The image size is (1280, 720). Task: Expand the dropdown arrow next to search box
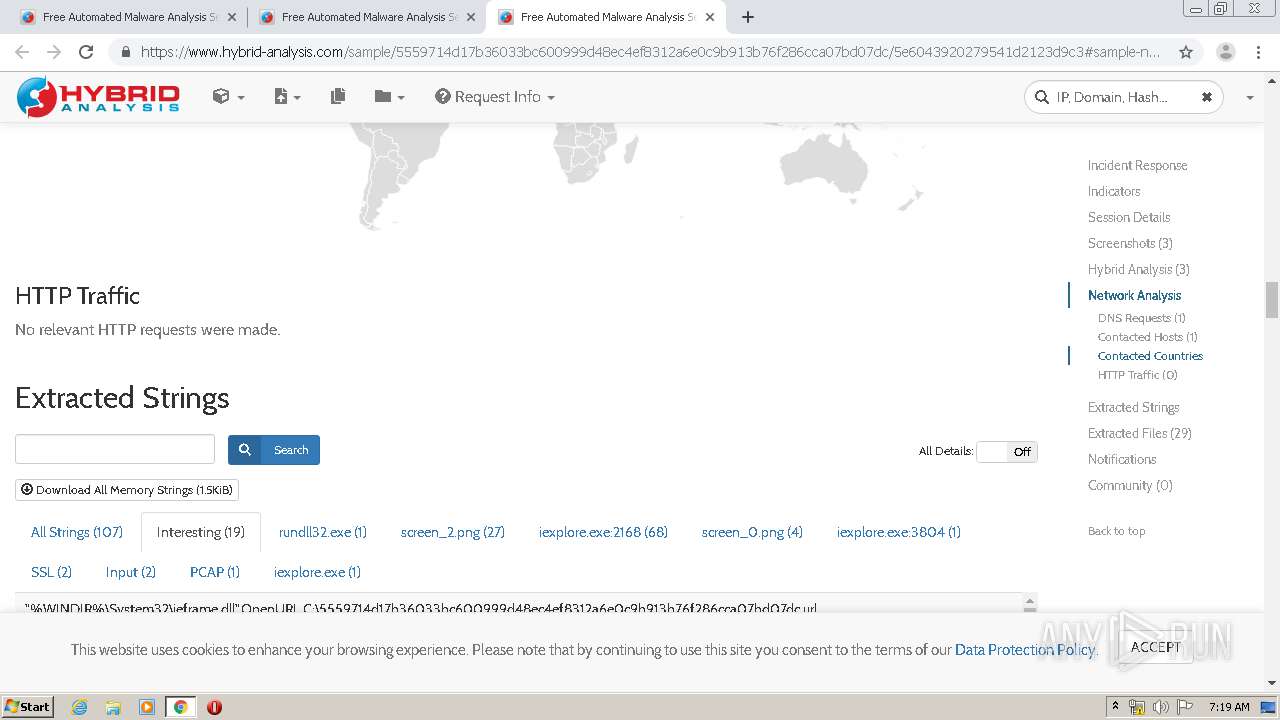click(x=1249, y=98)
